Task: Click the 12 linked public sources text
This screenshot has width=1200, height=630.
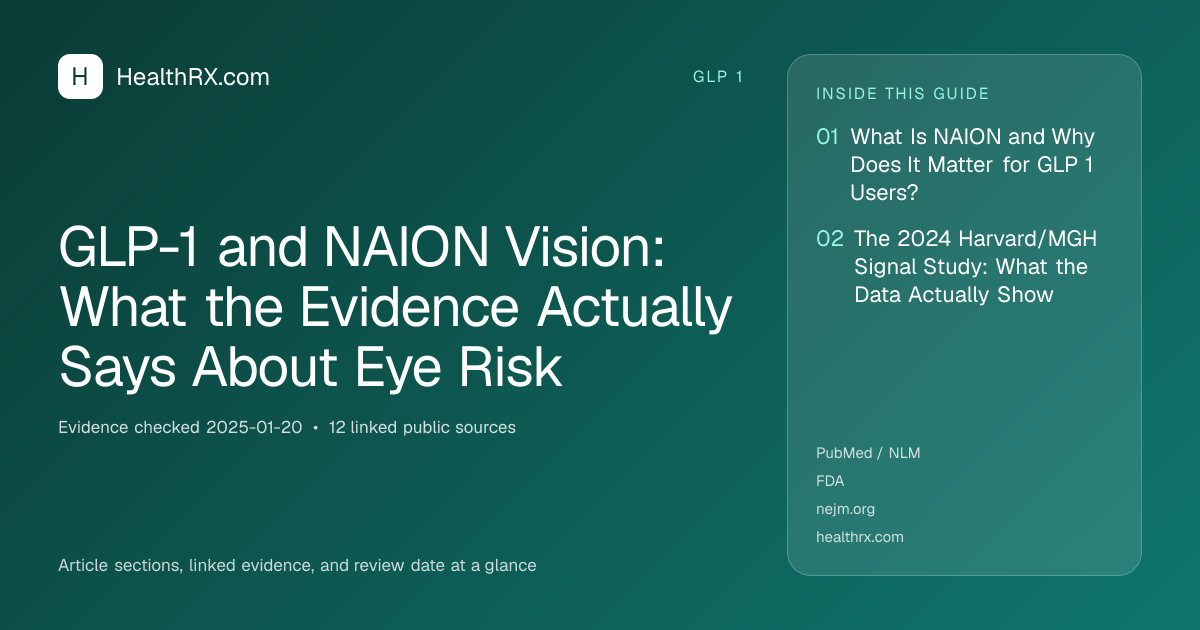Action: tap(422, 427)
